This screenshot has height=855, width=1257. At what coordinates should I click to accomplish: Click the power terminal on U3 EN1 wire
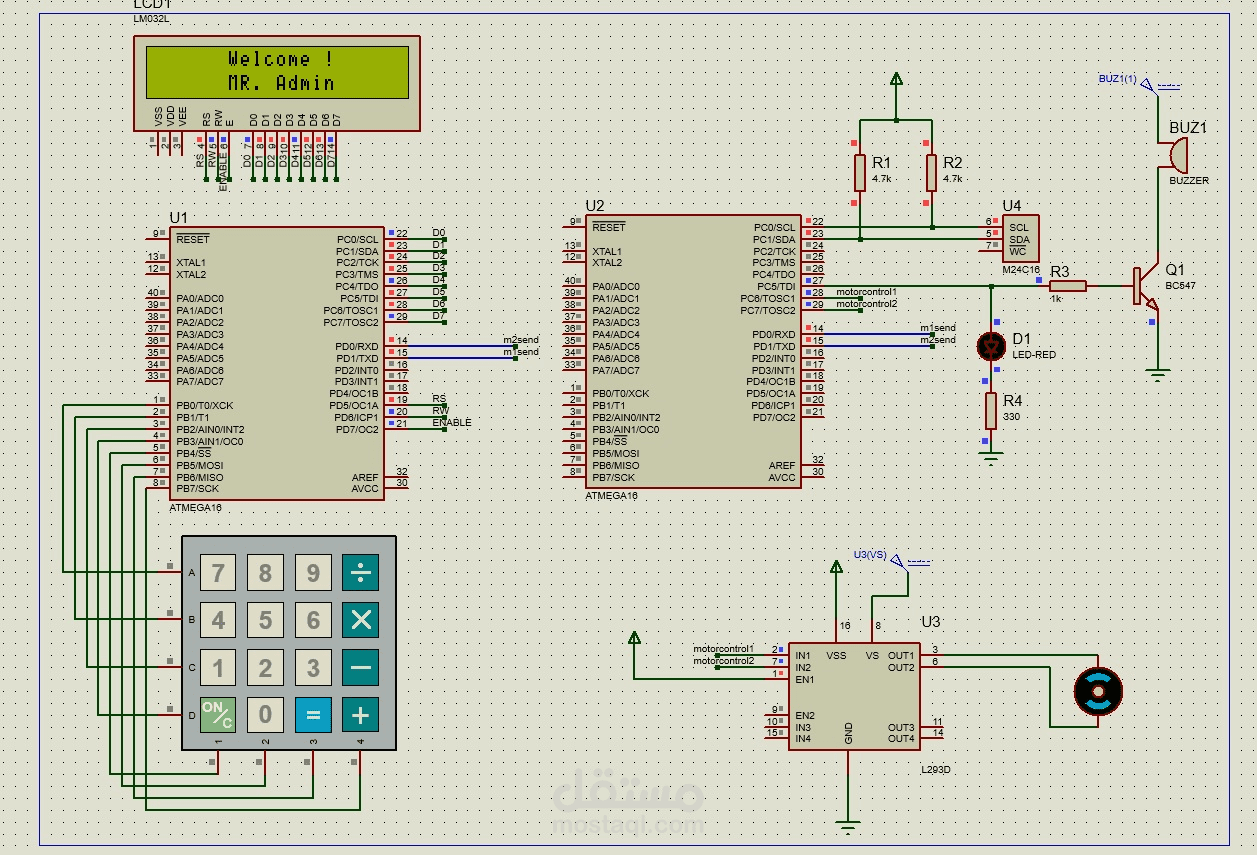point(634,639)
